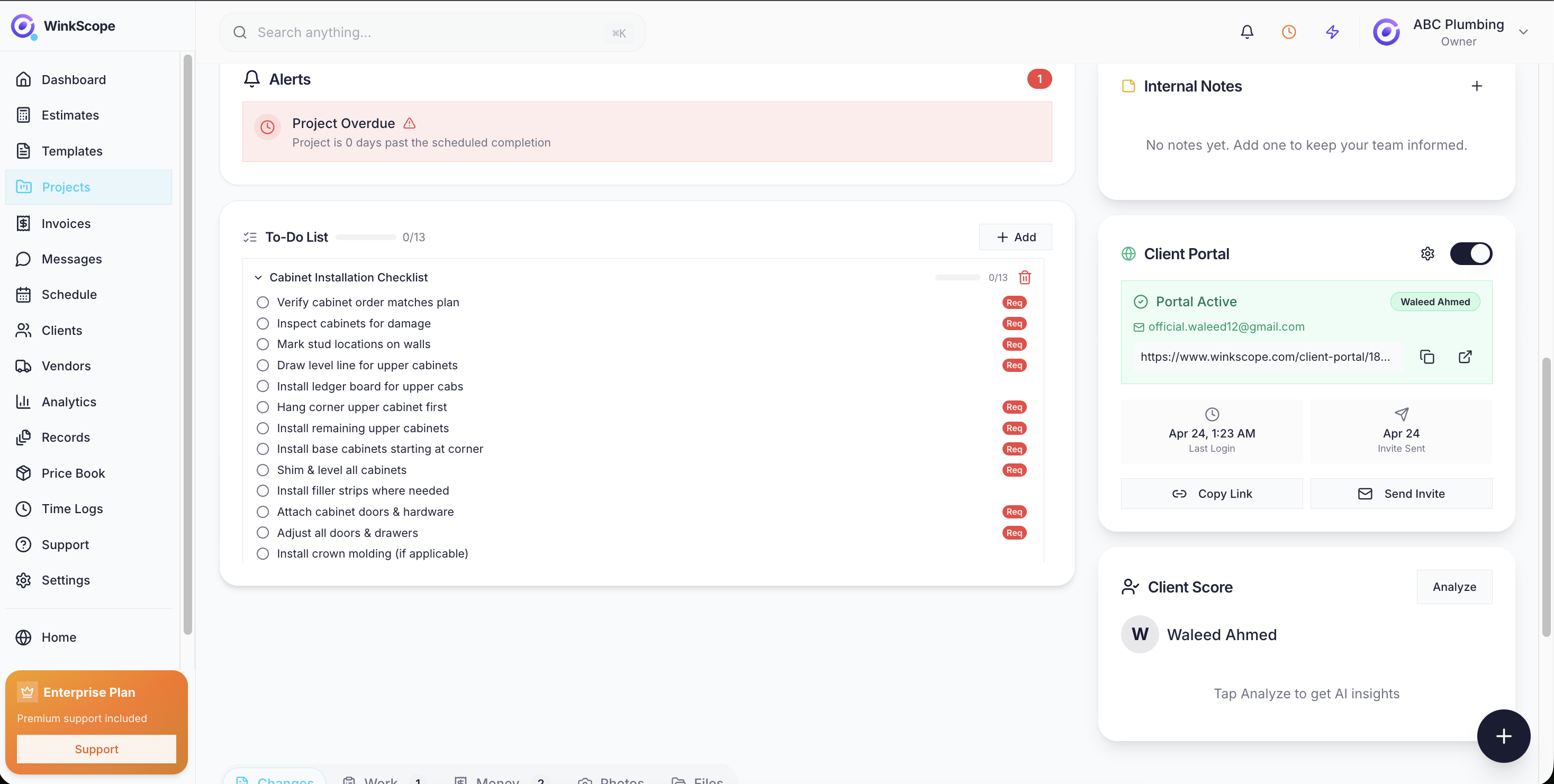1554x784 pixels.
Task: Go to Dashboard in the sidebar
Action: click(89, 79)
